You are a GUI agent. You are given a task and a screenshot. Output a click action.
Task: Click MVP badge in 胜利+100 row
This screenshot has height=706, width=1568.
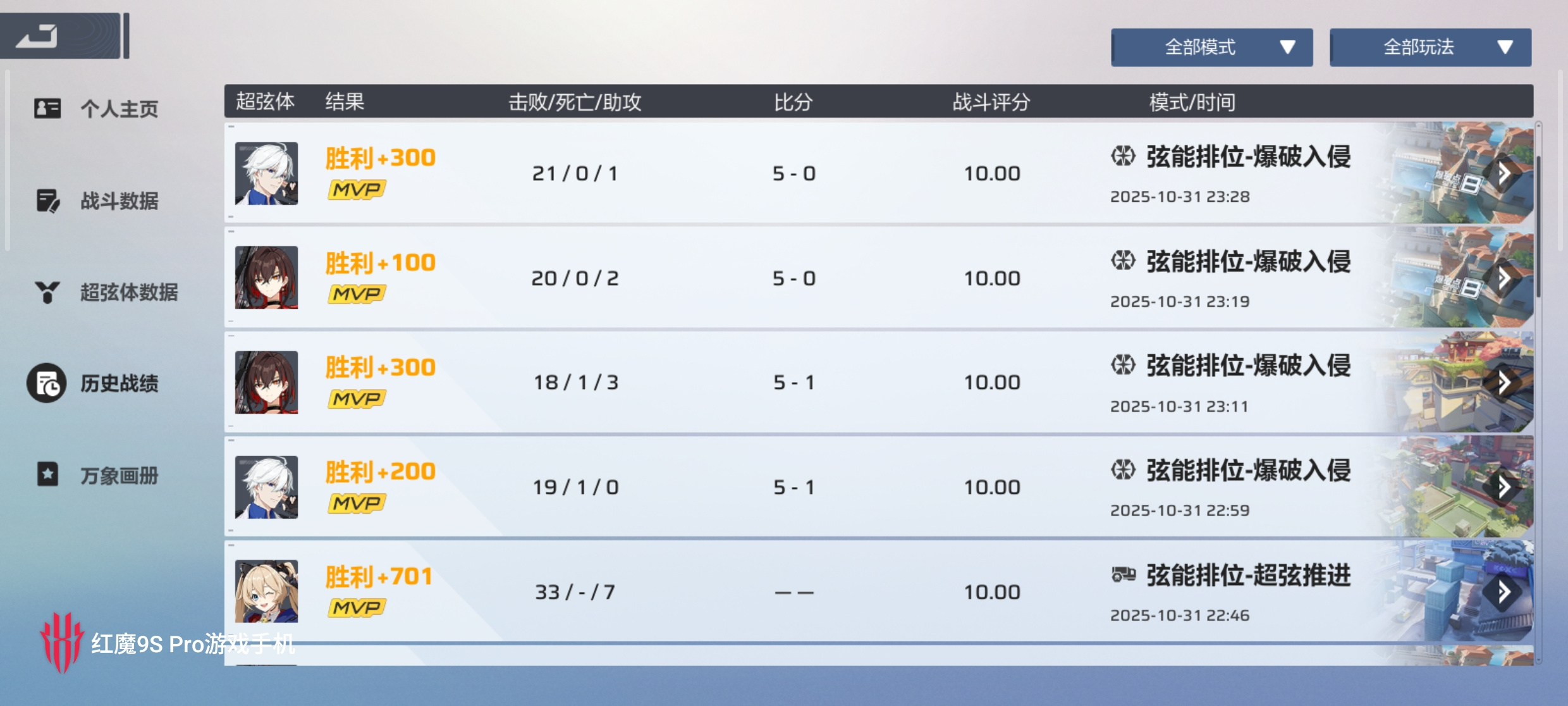point(357,294)
